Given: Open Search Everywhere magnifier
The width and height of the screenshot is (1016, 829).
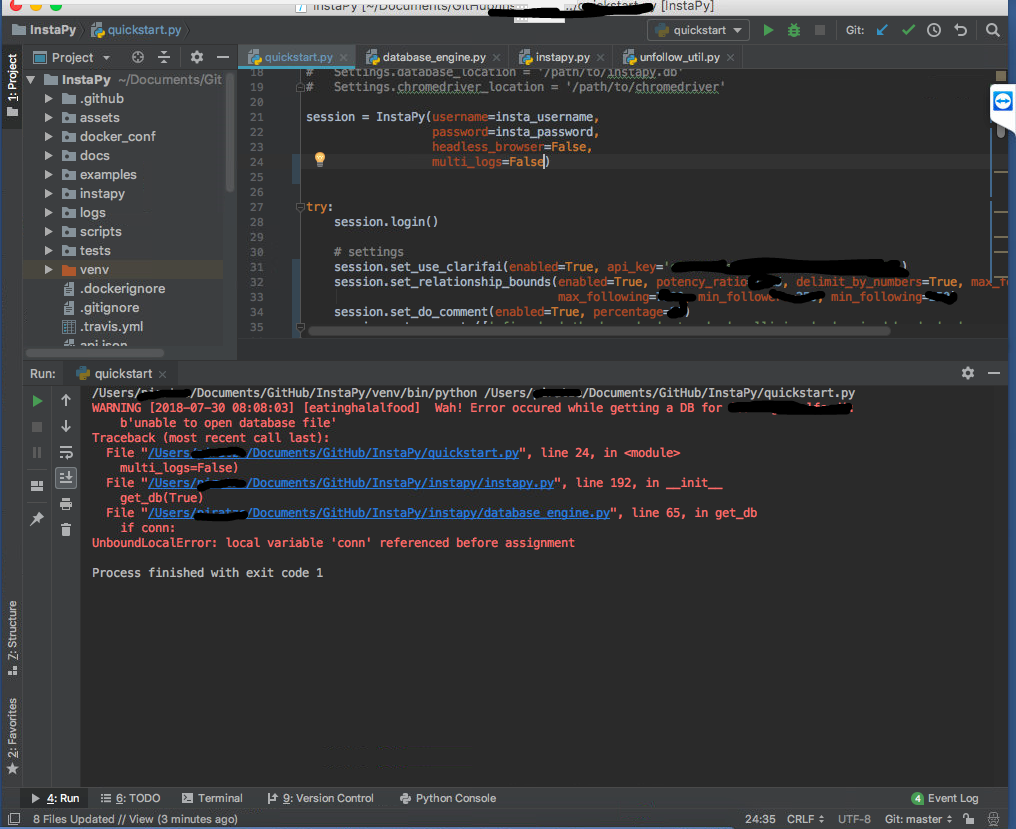Looking at the screenshot, I should [x=992, y=30].
